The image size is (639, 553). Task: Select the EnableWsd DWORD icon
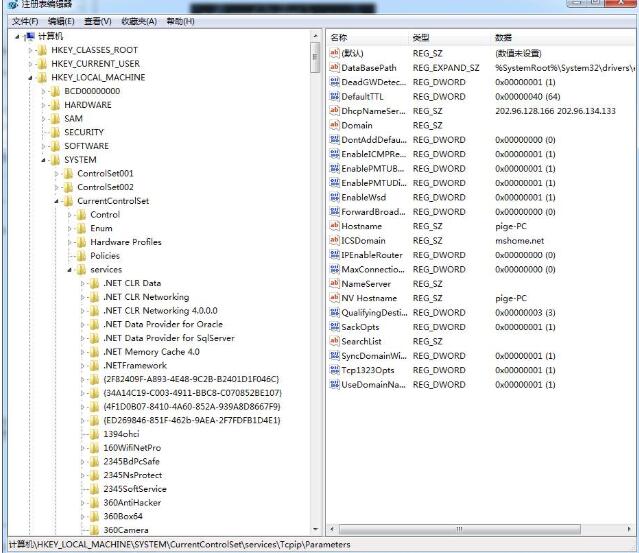point(334,197)
